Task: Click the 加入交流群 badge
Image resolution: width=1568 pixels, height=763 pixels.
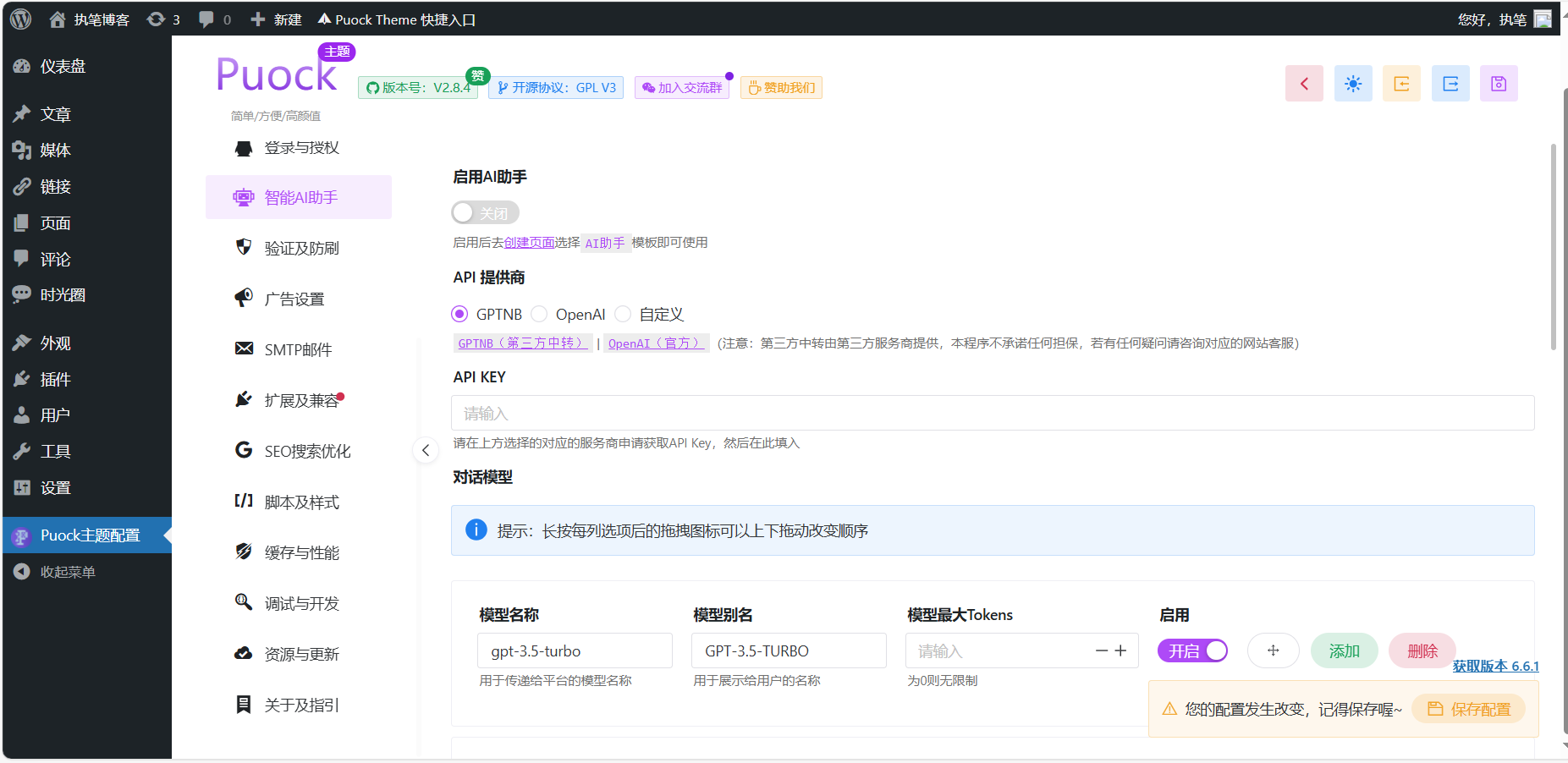Action: click(682, 88)
